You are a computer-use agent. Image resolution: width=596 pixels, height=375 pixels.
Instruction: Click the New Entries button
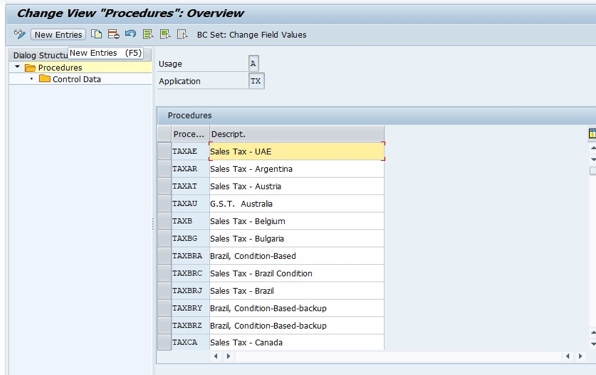tap(58, 35)
